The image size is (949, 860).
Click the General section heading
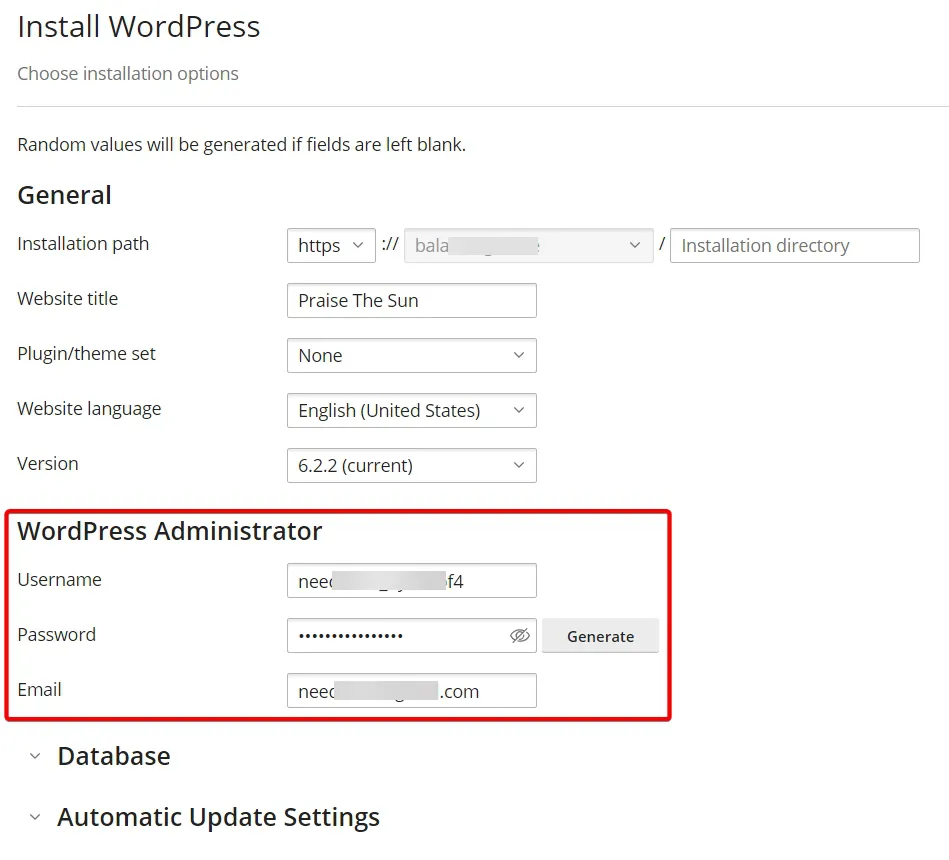[64, 195]
